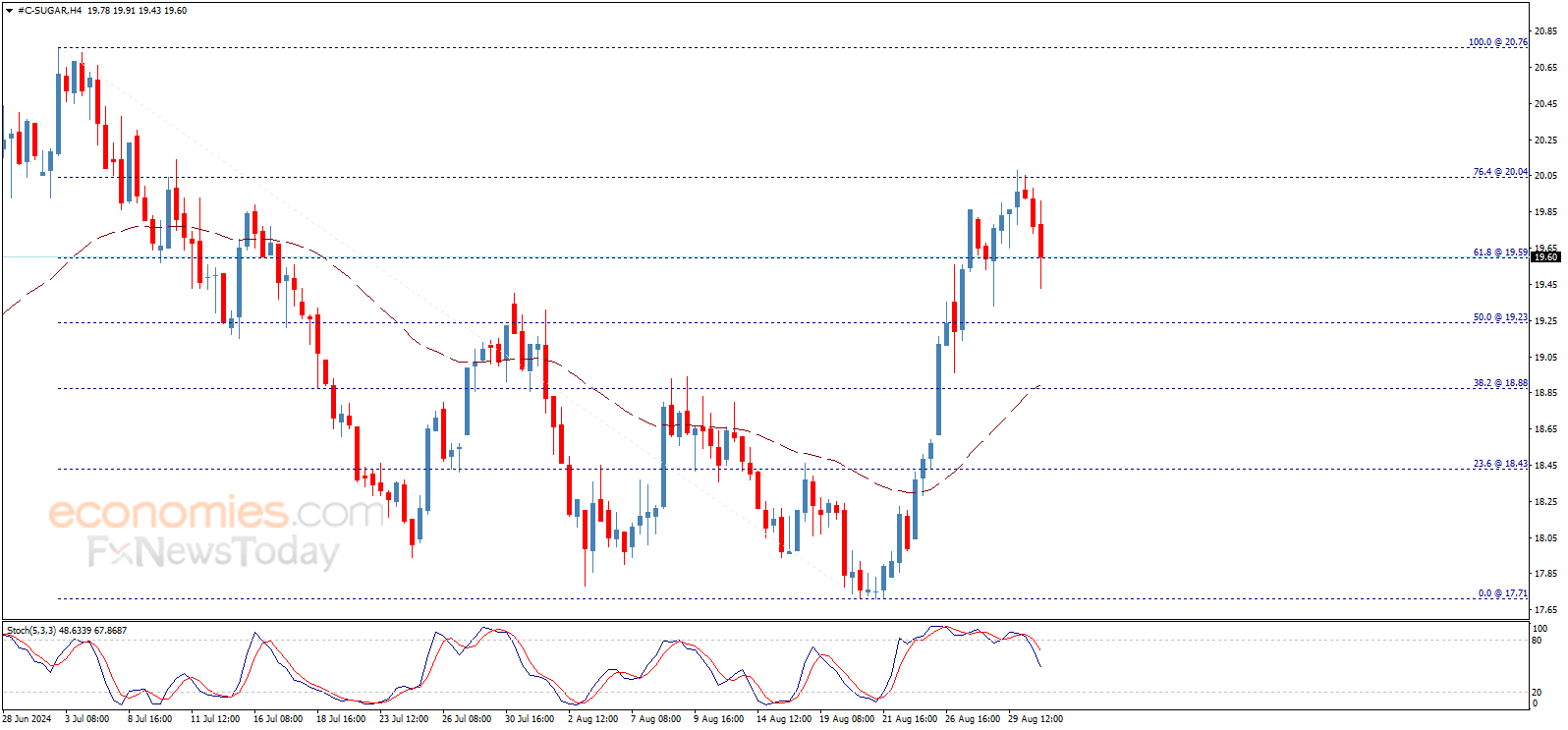Click the black 19.60 current price tag
The image size is (1568, 730).
[1546, 257]
